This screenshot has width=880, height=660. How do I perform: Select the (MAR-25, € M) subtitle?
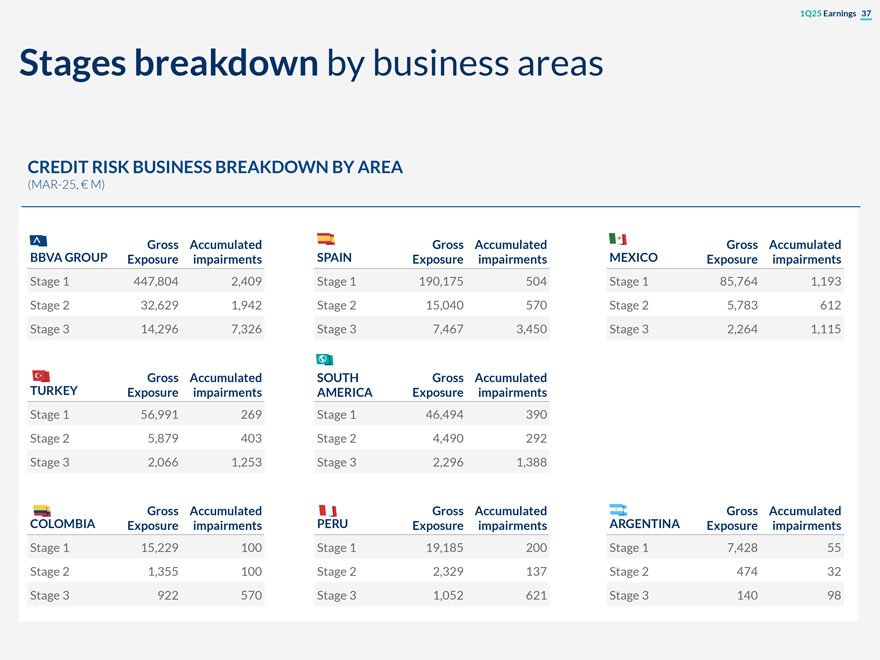(66, 185)
